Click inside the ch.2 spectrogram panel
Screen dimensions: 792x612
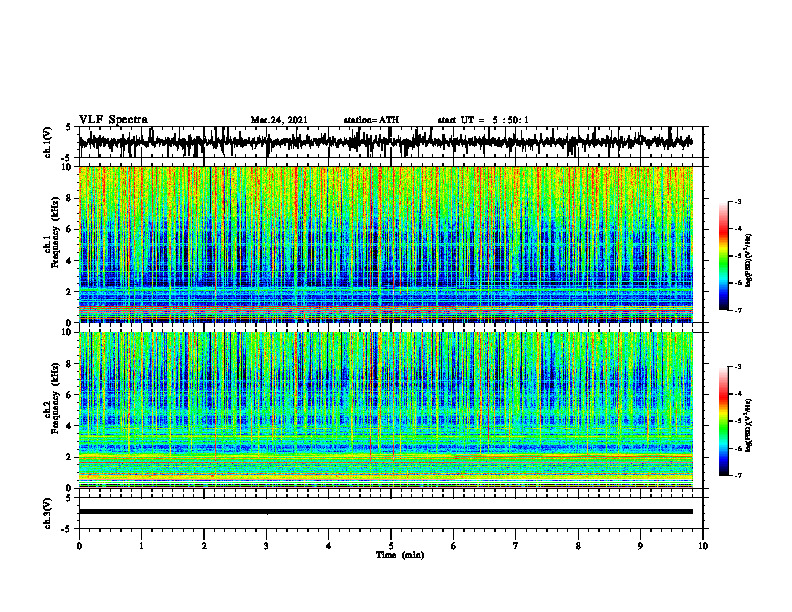click(385, 410)
